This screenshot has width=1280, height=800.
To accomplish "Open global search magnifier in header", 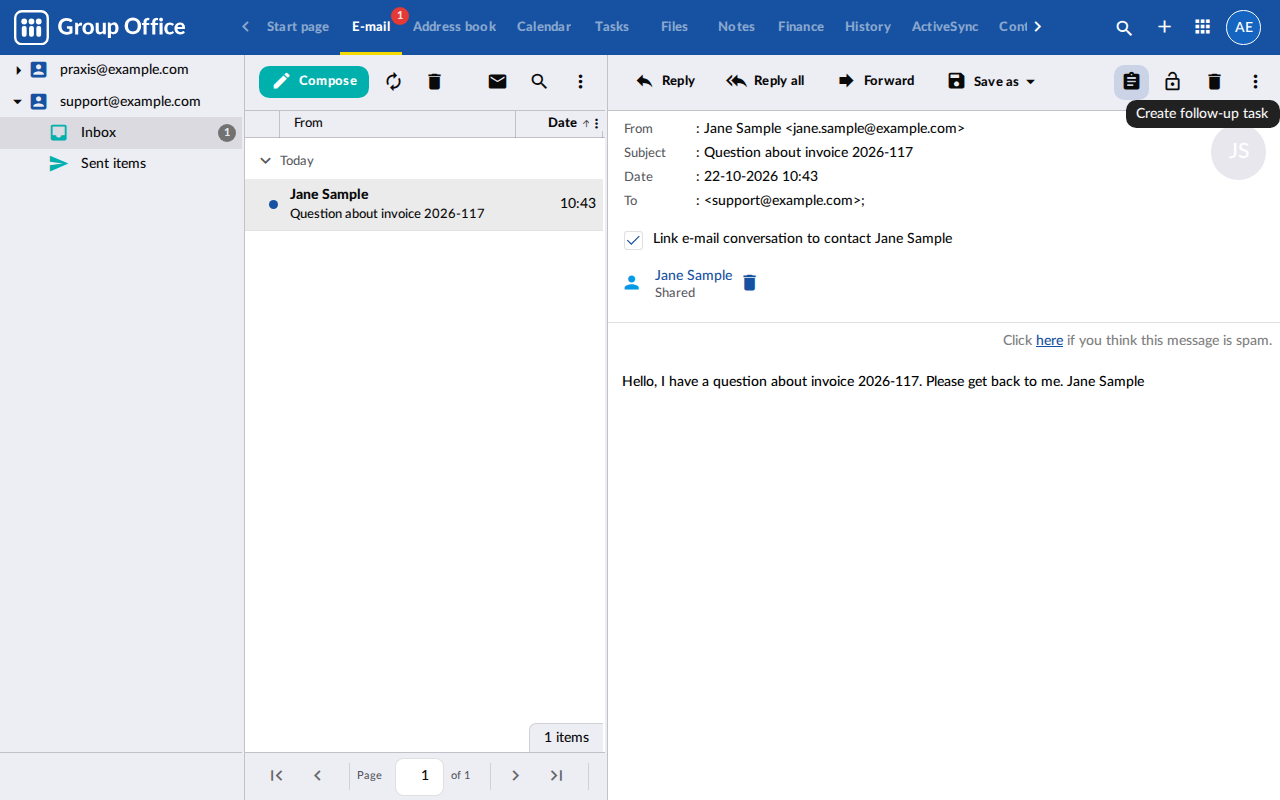I will (x=1124, y=27).
